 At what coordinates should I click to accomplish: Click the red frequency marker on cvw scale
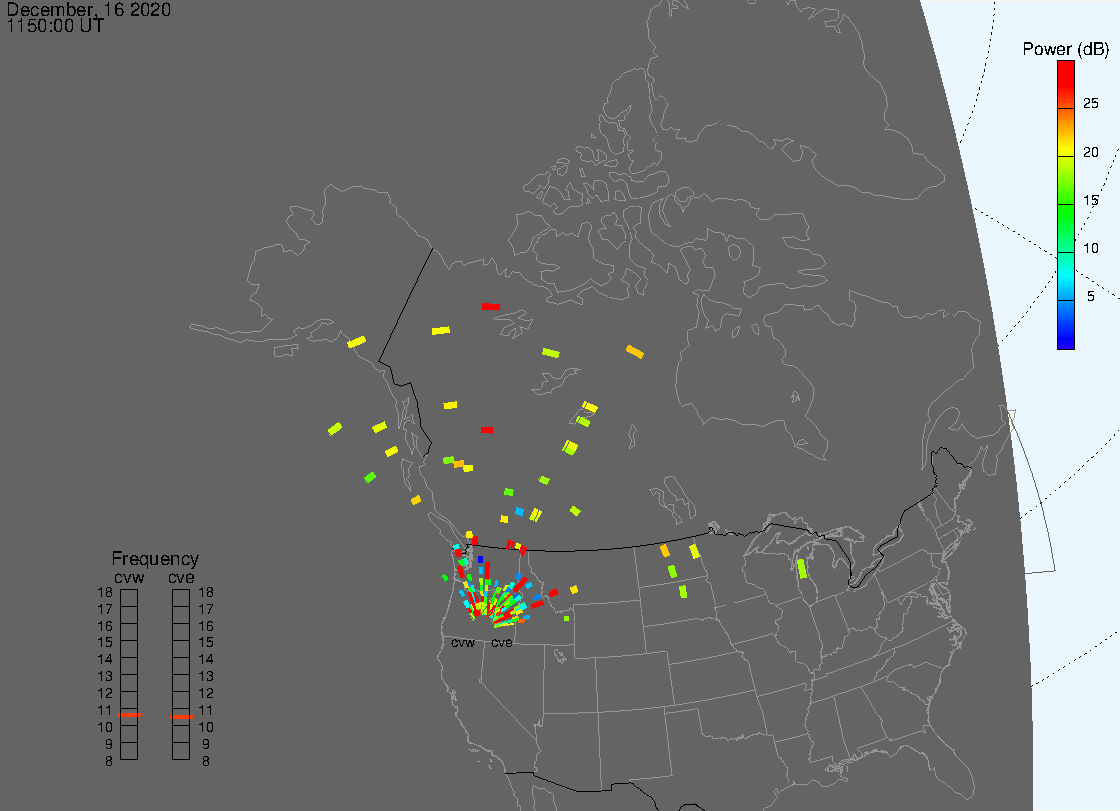pos(129,715)
